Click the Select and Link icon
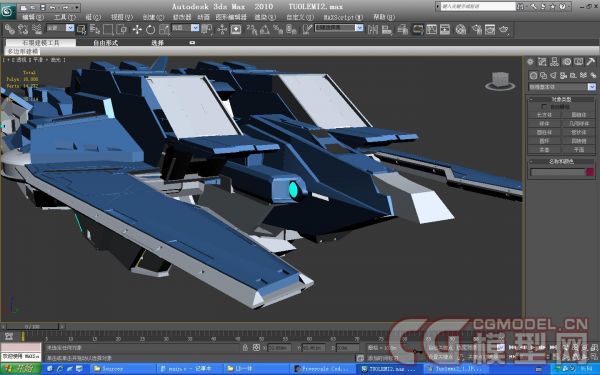Viewport: 600px width, 375px height. (x=9, y=29)
